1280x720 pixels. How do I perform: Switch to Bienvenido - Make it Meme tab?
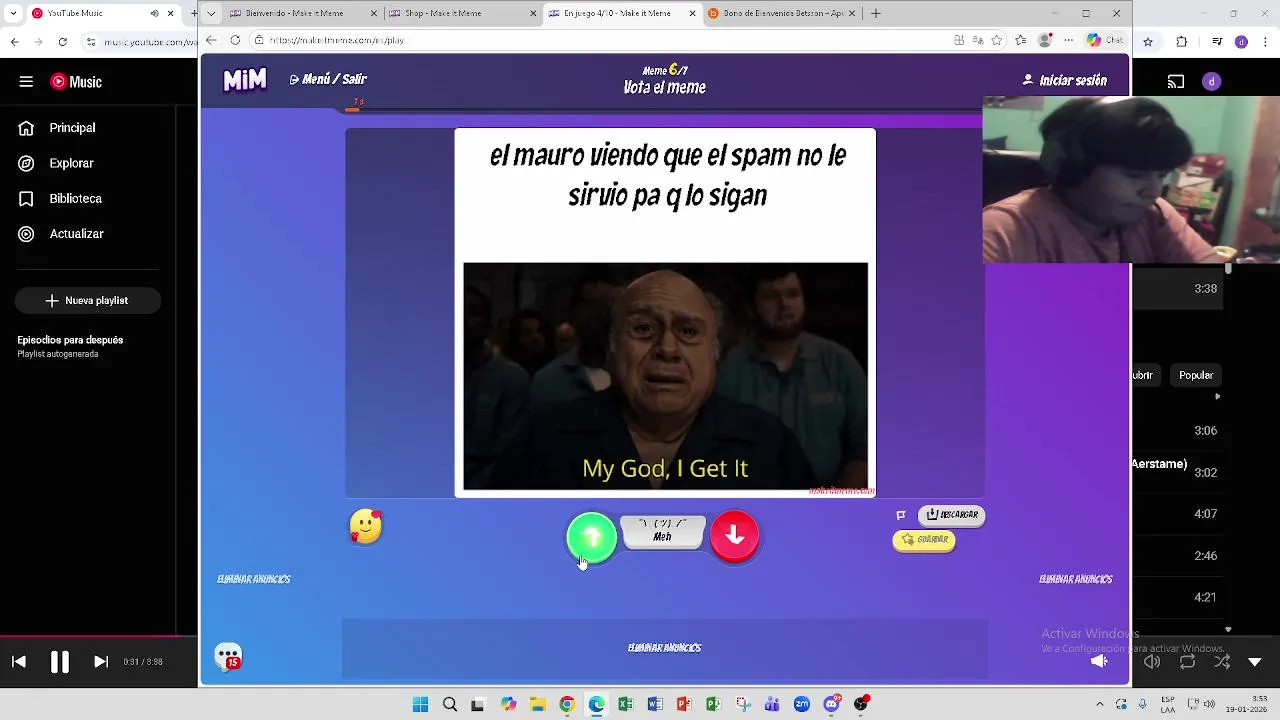(304, 13)
